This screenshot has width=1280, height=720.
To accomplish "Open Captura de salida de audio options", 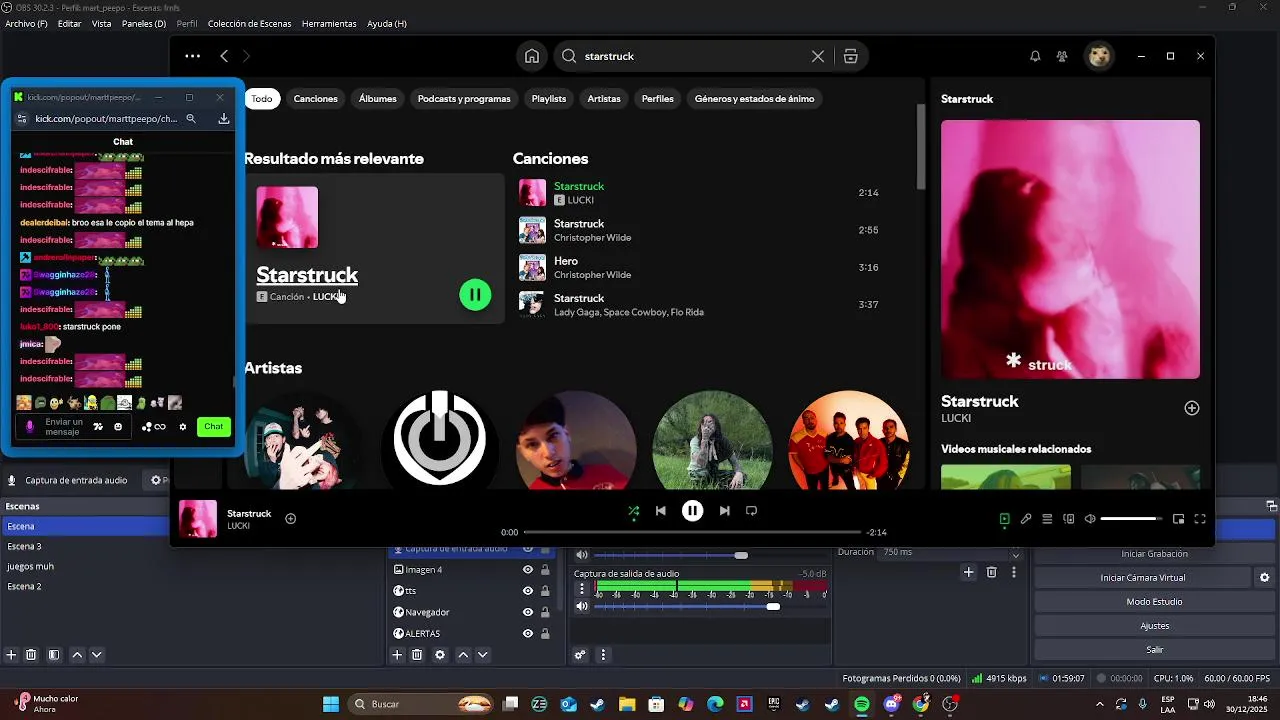I will click(582, 589).
